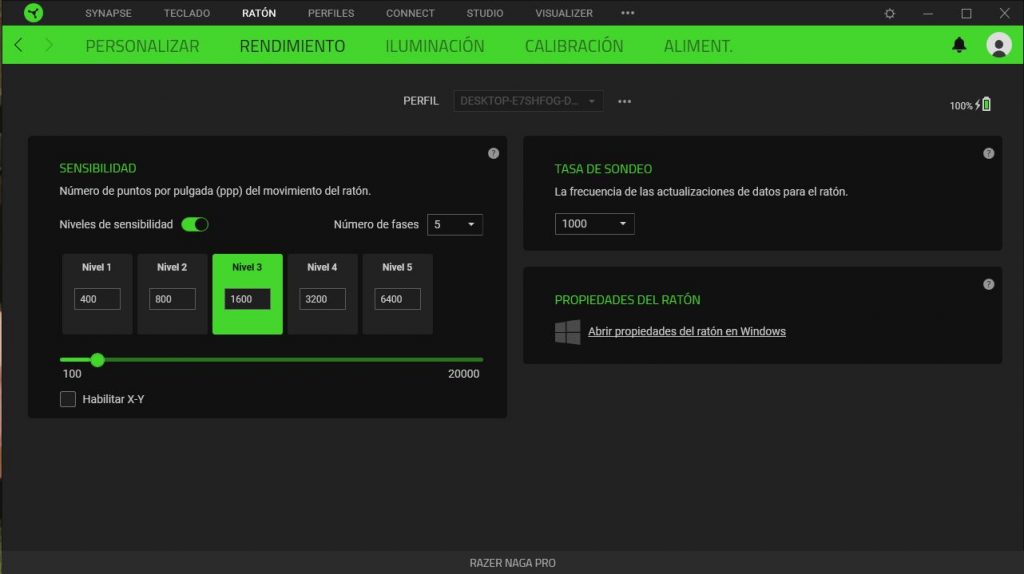The image size is (1024, 574).
Task: Click the RAZER NAGA PRO device label
Action: (x=513, y=563)
